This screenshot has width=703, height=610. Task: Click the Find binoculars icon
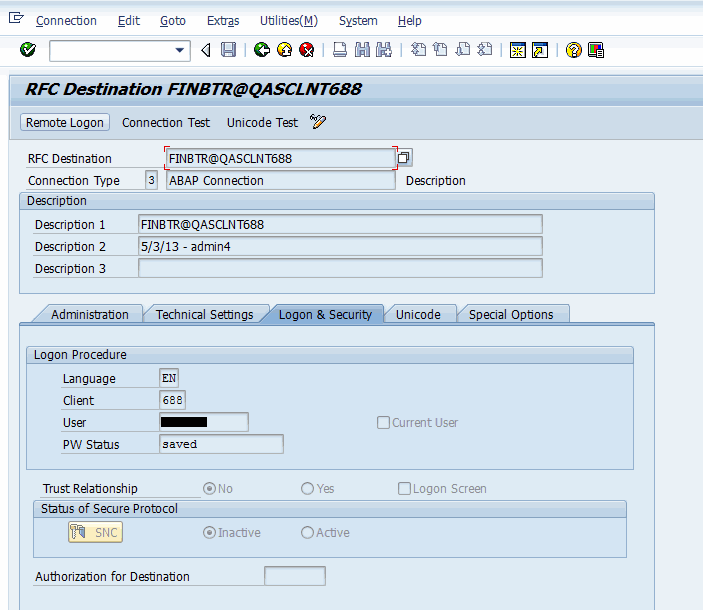[362, 50]
